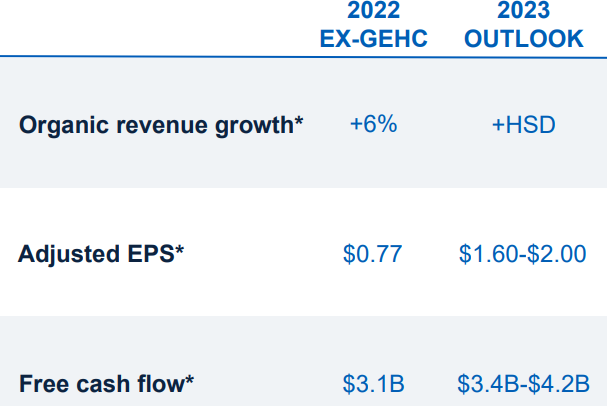Click the Free cash flow row label
This screenshot has width=607, height=406.
click(101, 382)
